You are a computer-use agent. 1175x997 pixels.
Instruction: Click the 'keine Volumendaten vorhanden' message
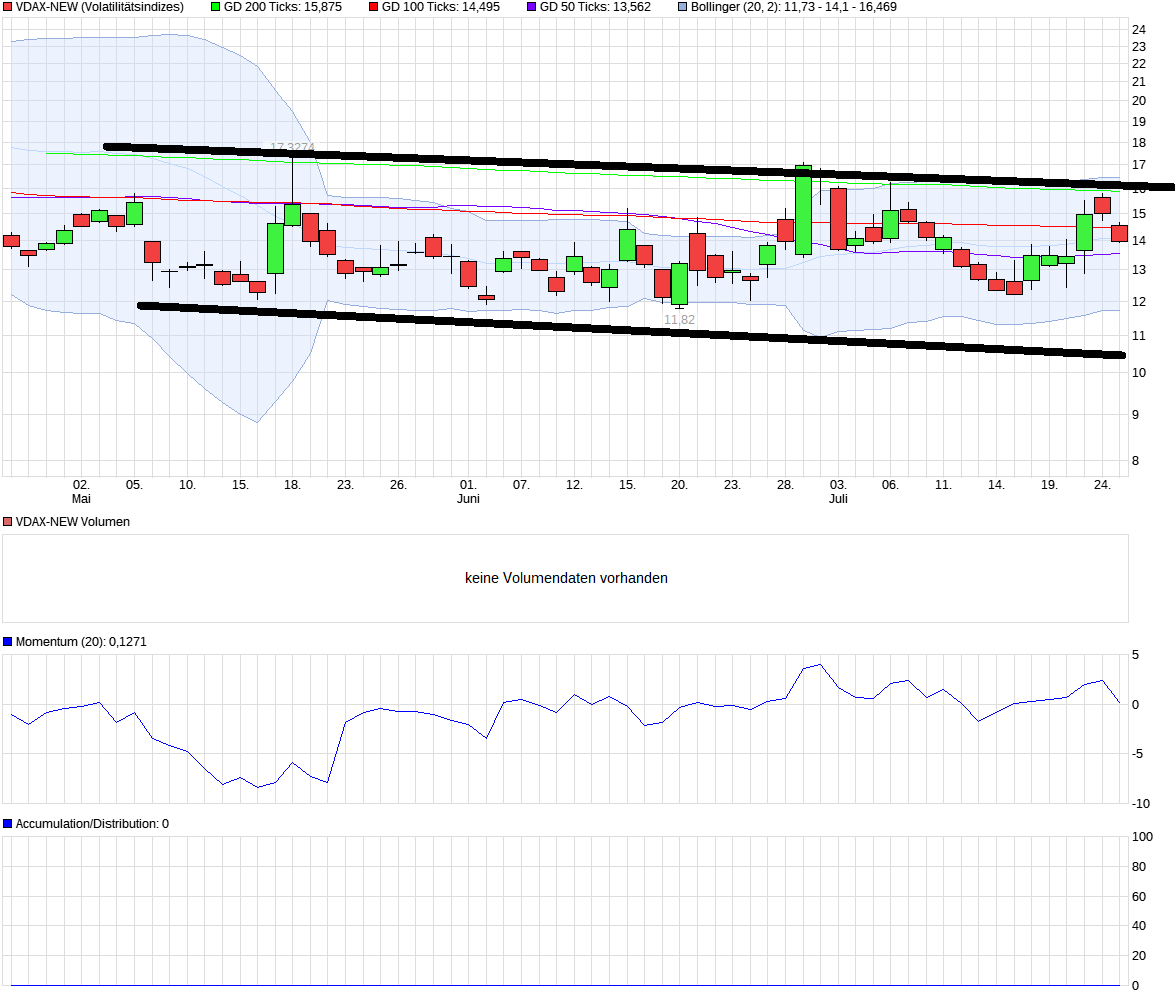click(x=567, y=578)
